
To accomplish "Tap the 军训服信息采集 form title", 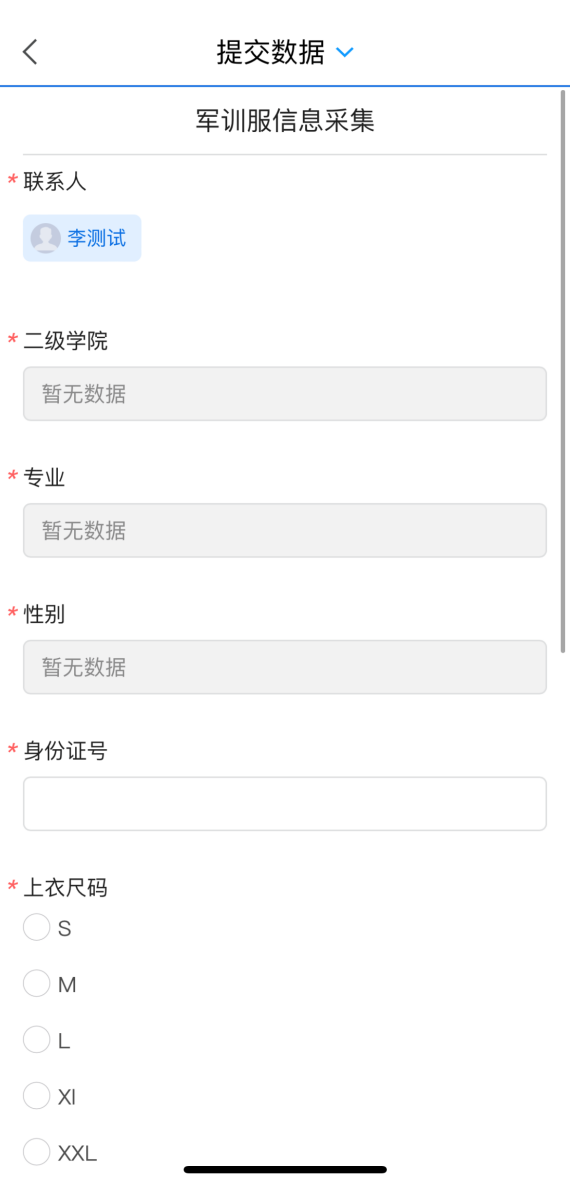I will click(x=285, y=121).
